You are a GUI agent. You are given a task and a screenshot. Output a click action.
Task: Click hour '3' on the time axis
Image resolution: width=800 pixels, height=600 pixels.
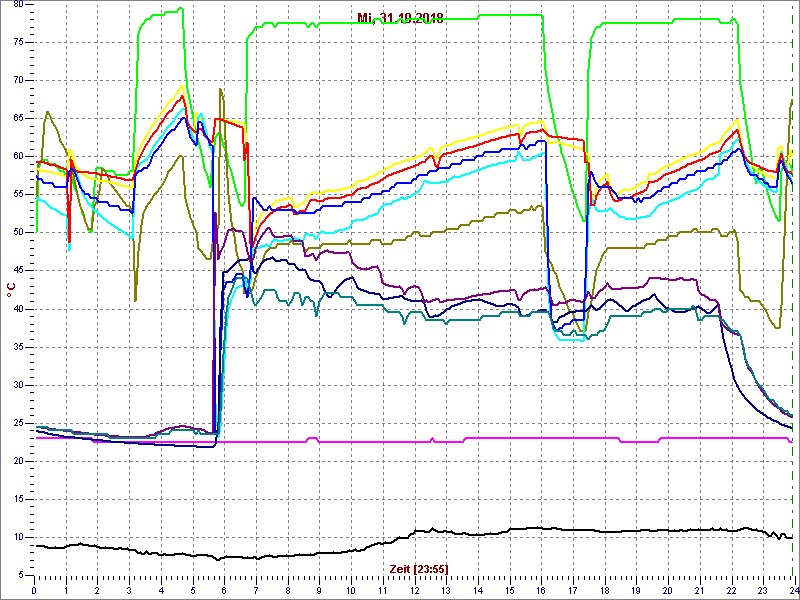click(129, 590)
